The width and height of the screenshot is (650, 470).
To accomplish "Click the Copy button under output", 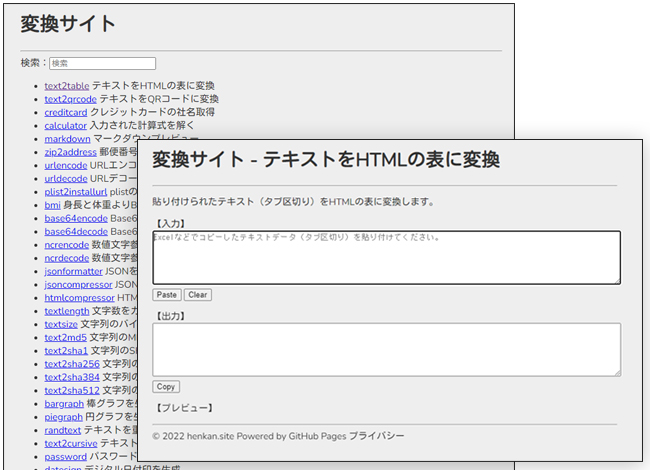I will 166,387.
